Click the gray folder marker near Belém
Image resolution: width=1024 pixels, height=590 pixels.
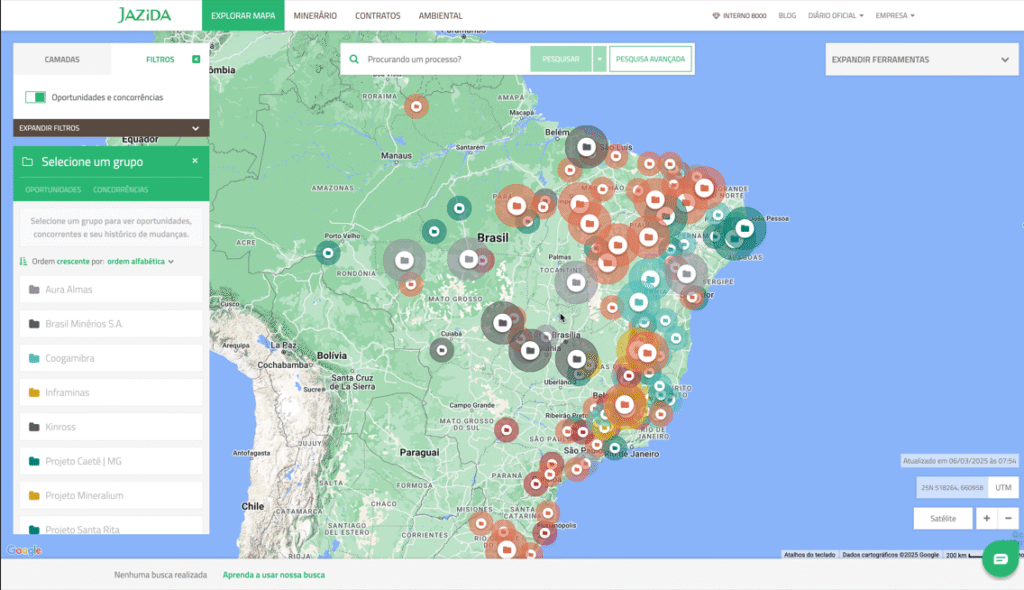[586, 146]
